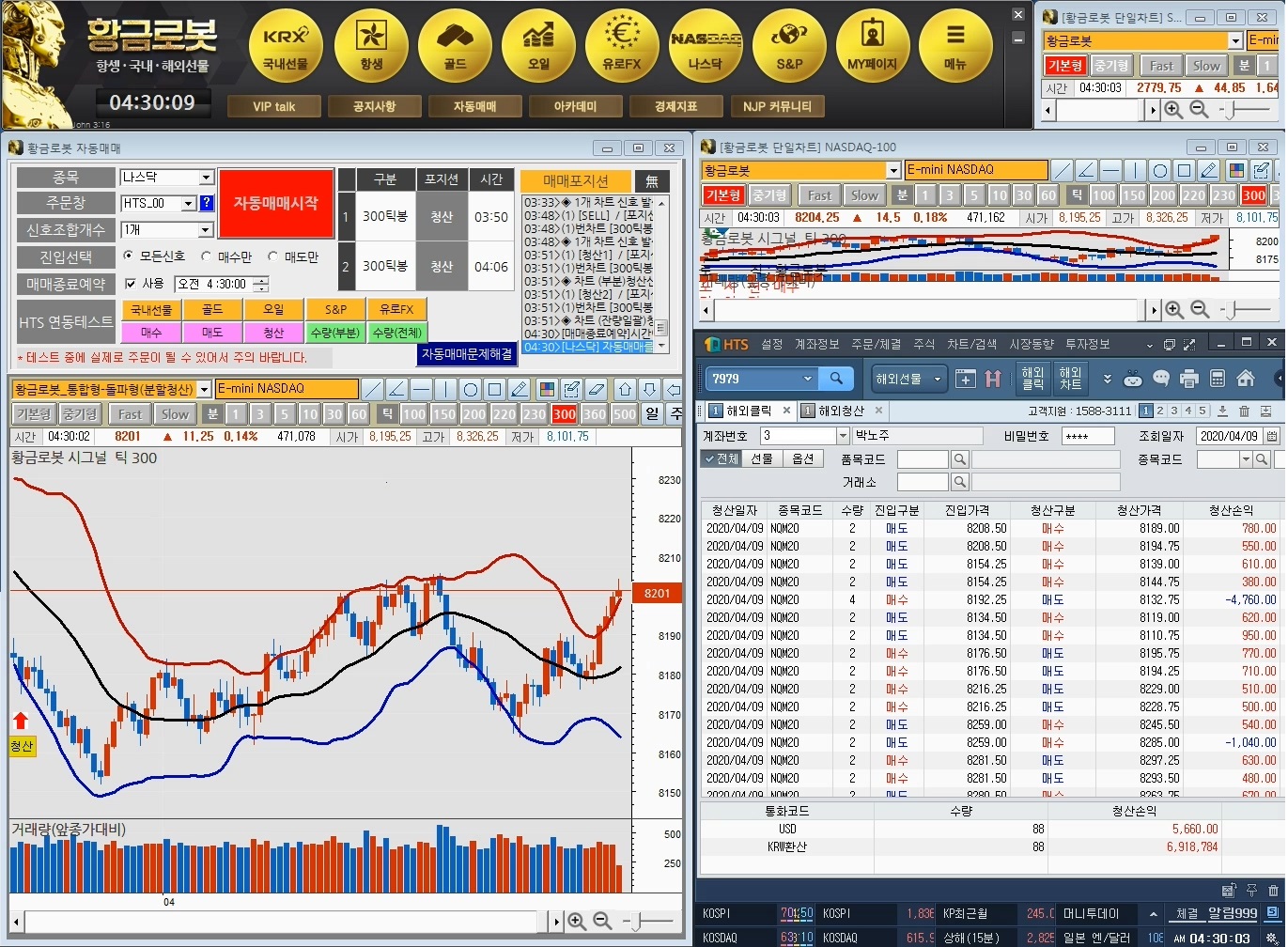1288x947 pixels.
Task: Open 주문/체결 menu in HTS
Action: click(877, 345)
